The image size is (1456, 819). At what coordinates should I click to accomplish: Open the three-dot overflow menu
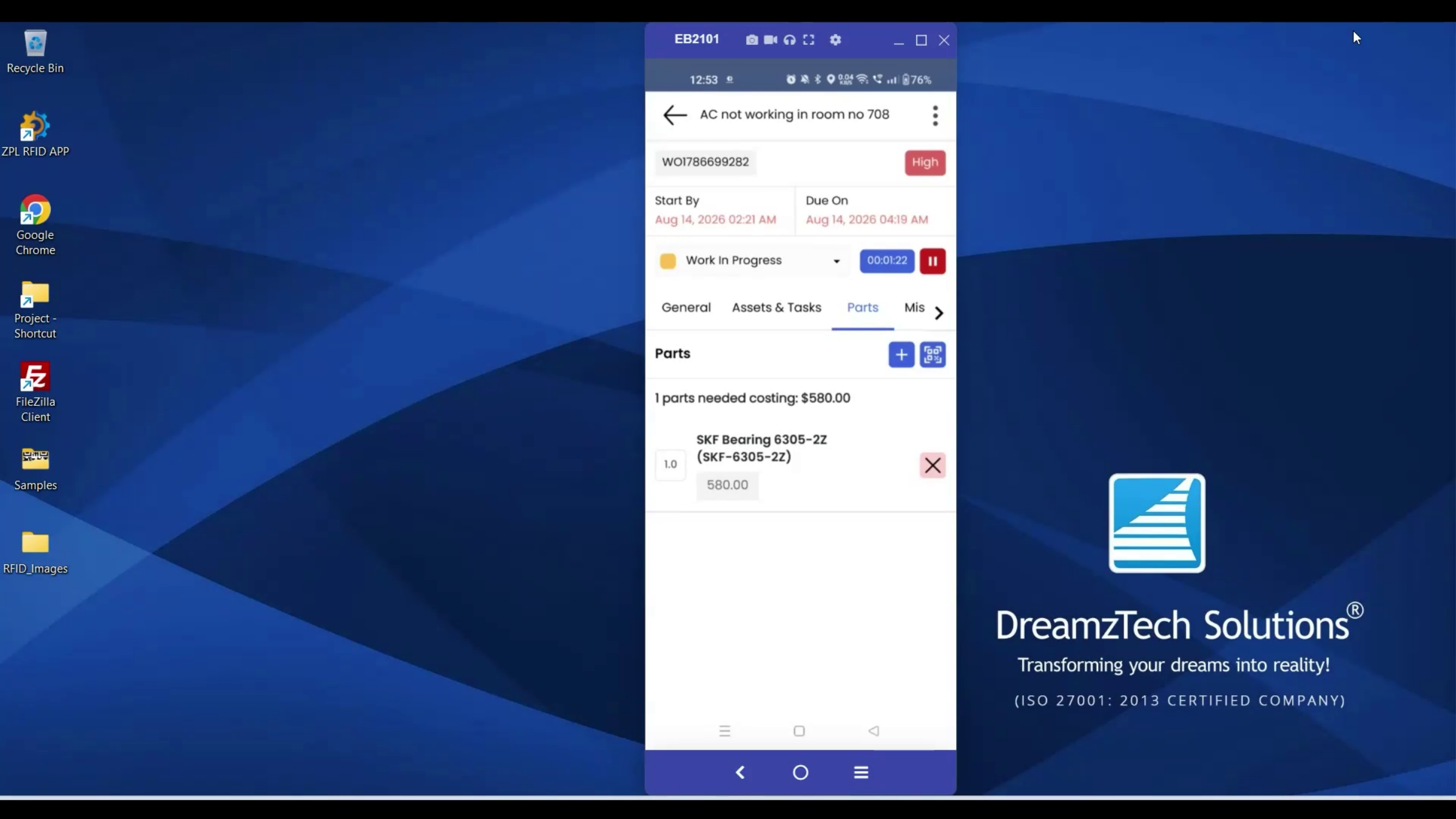point(935,115)
